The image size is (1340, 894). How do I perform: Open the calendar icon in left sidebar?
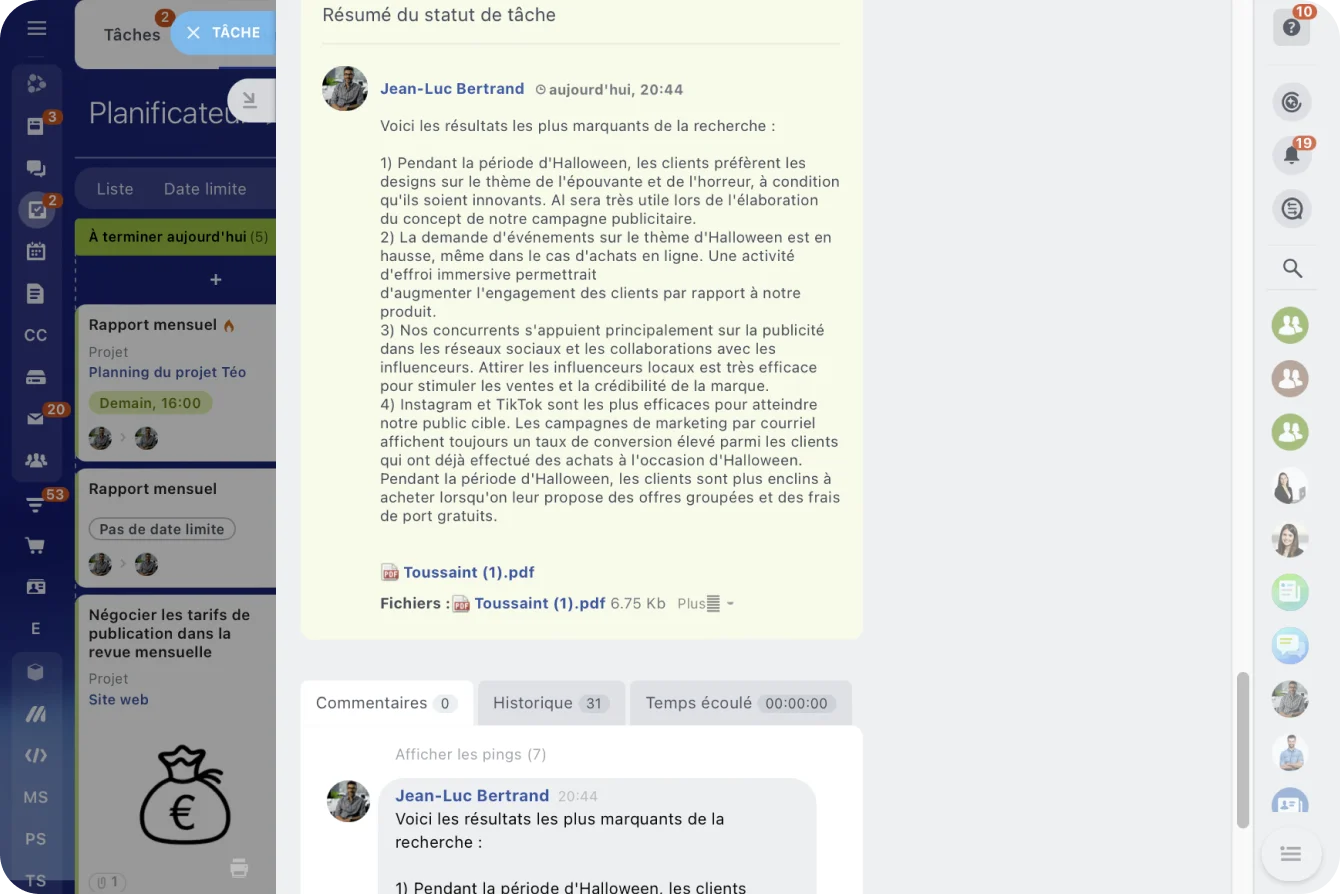[x=36, y=251]
